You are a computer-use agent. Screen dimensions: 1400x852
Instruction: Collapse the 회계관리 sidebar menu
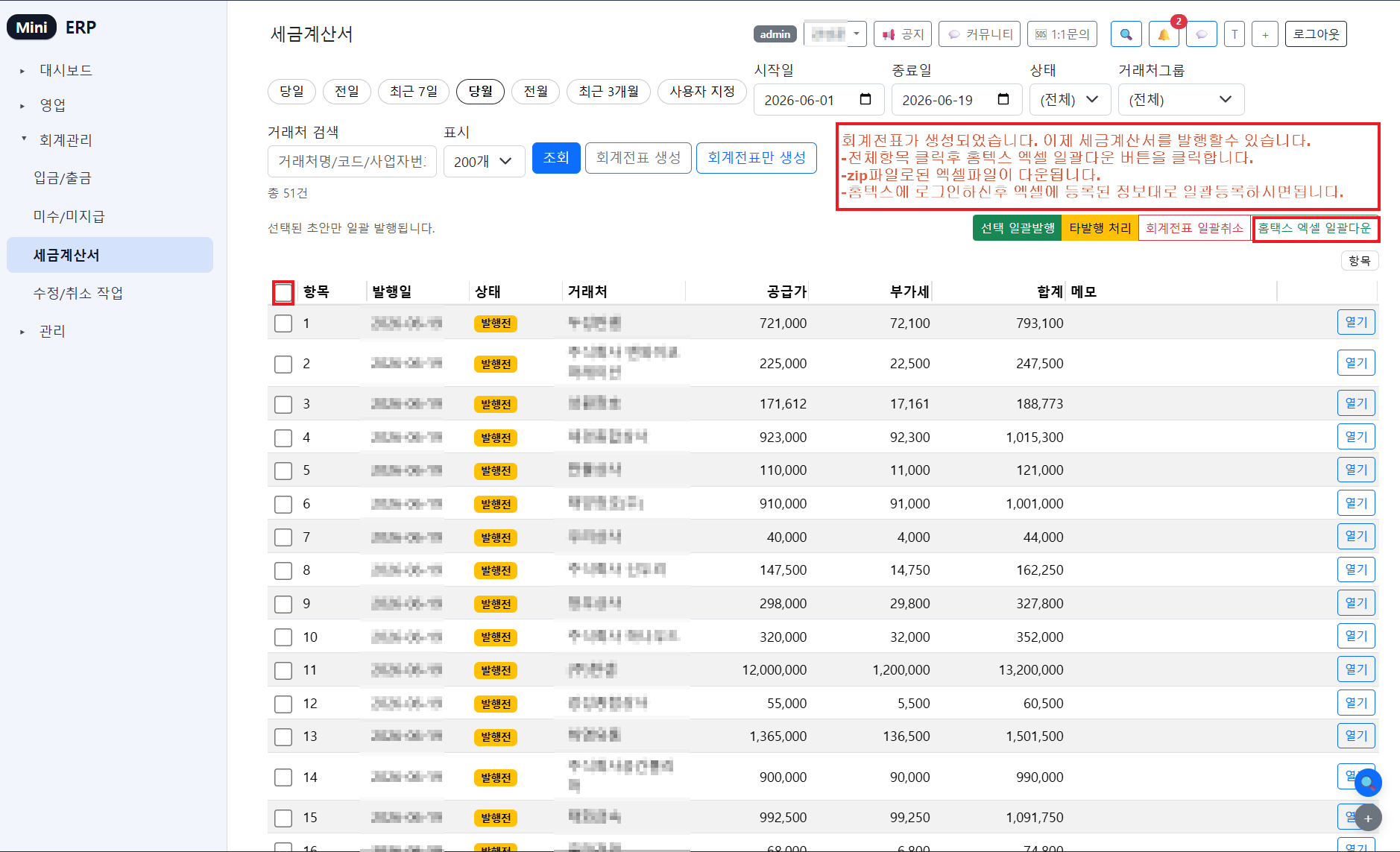pyautogui.click(x=66, y=140)
